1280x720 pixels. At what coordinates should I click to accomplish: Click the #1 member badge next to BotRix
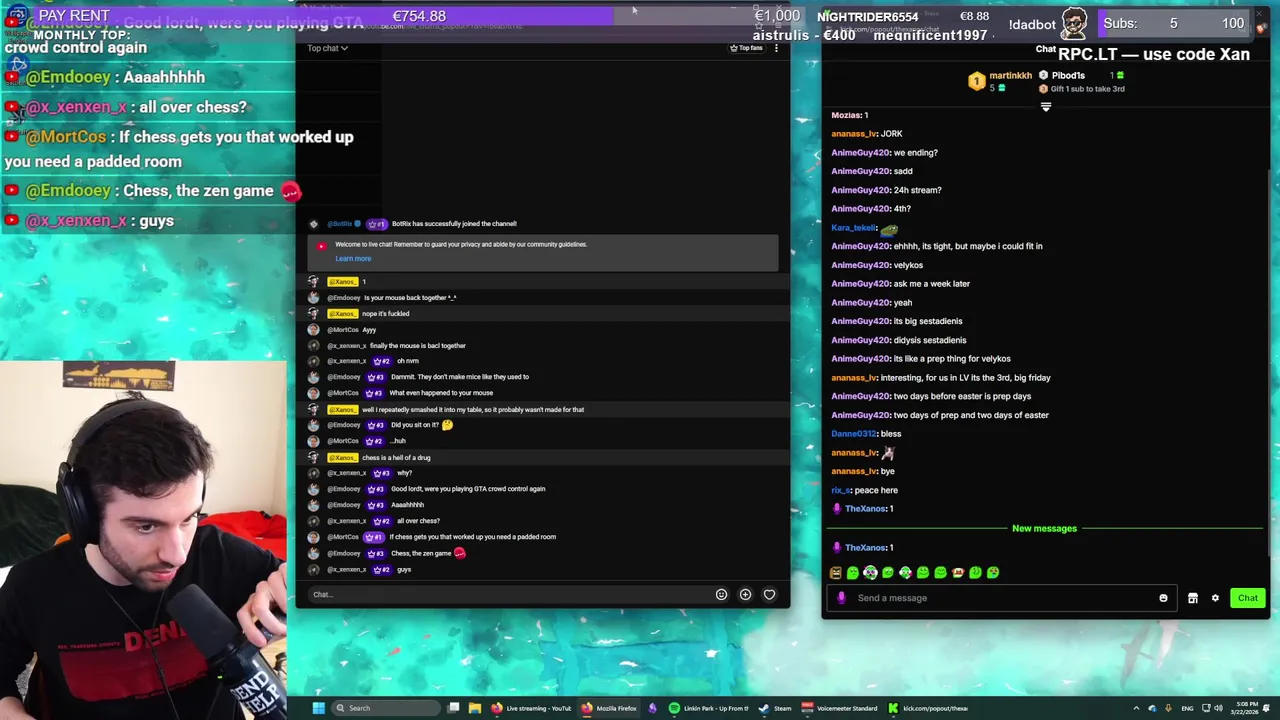(377, 224)
